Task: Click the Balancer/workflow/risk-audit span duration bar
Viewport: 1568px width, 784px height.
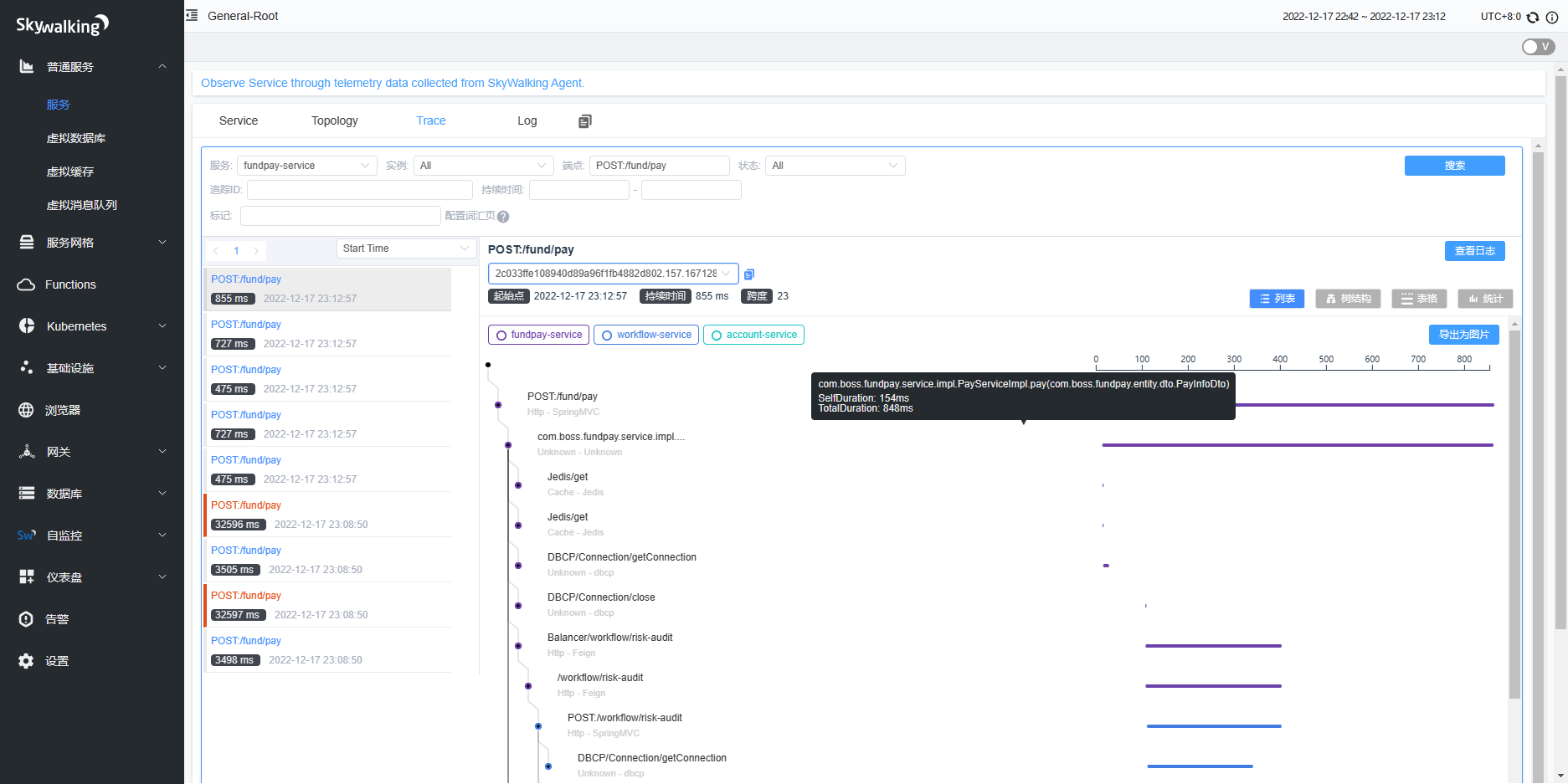Action: pos(1213,646)
